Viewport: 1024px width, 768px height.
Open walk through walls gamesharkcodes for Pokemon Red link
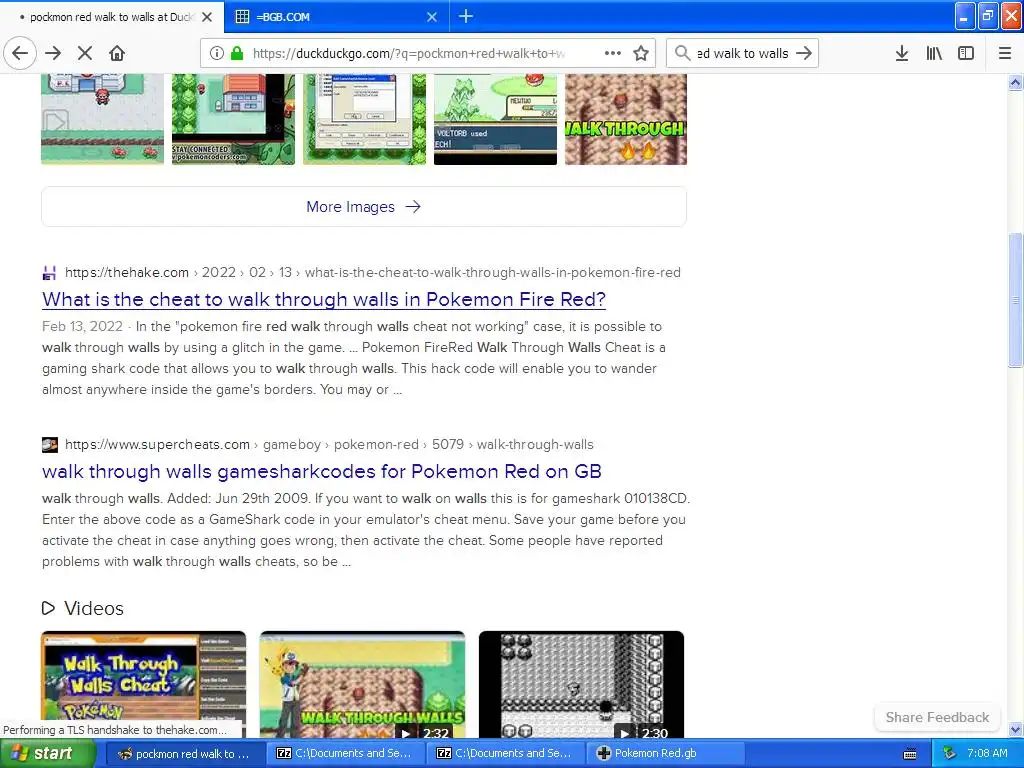[x=321, y=471]
